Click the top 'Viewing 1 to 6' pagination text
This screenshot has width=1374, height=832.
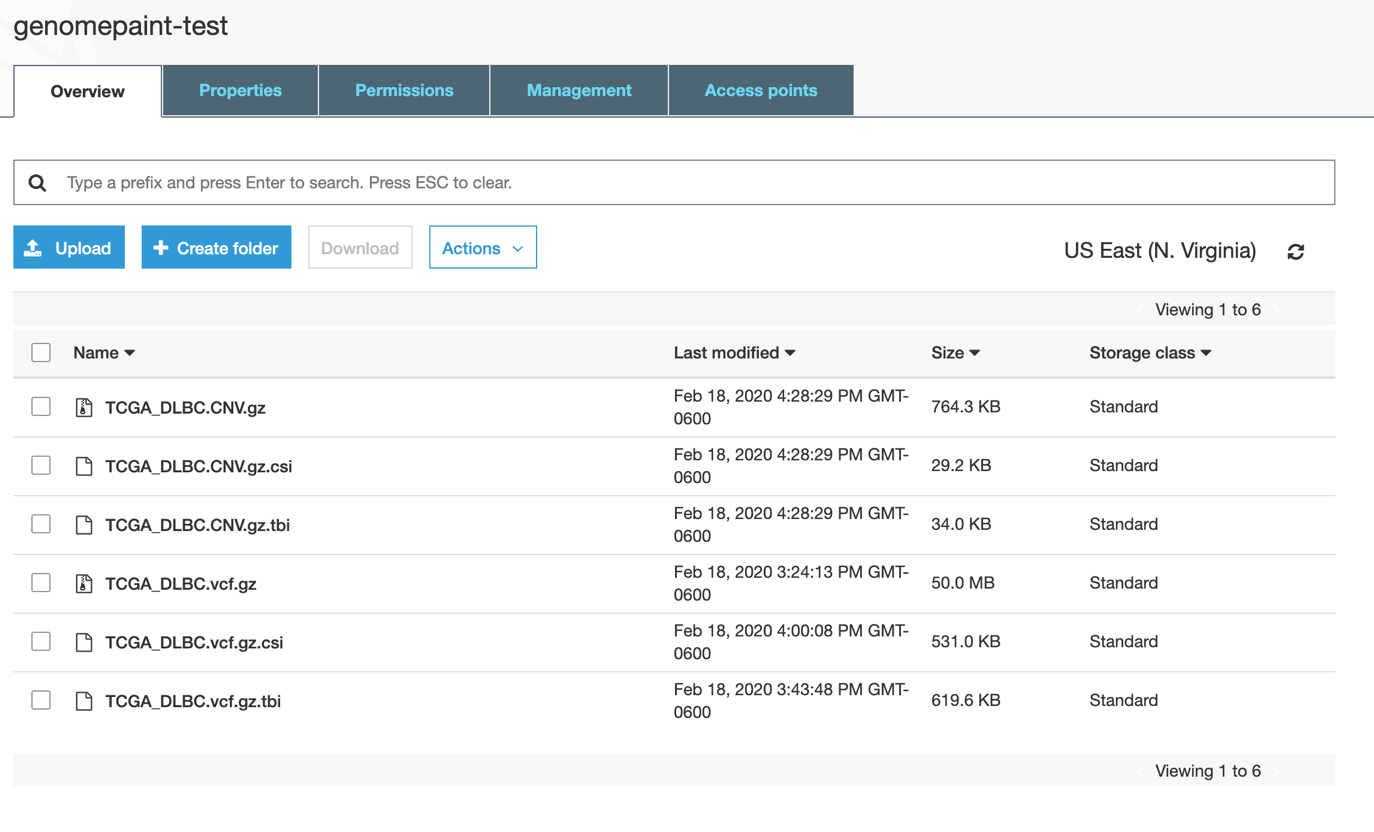pos(1208,310)
